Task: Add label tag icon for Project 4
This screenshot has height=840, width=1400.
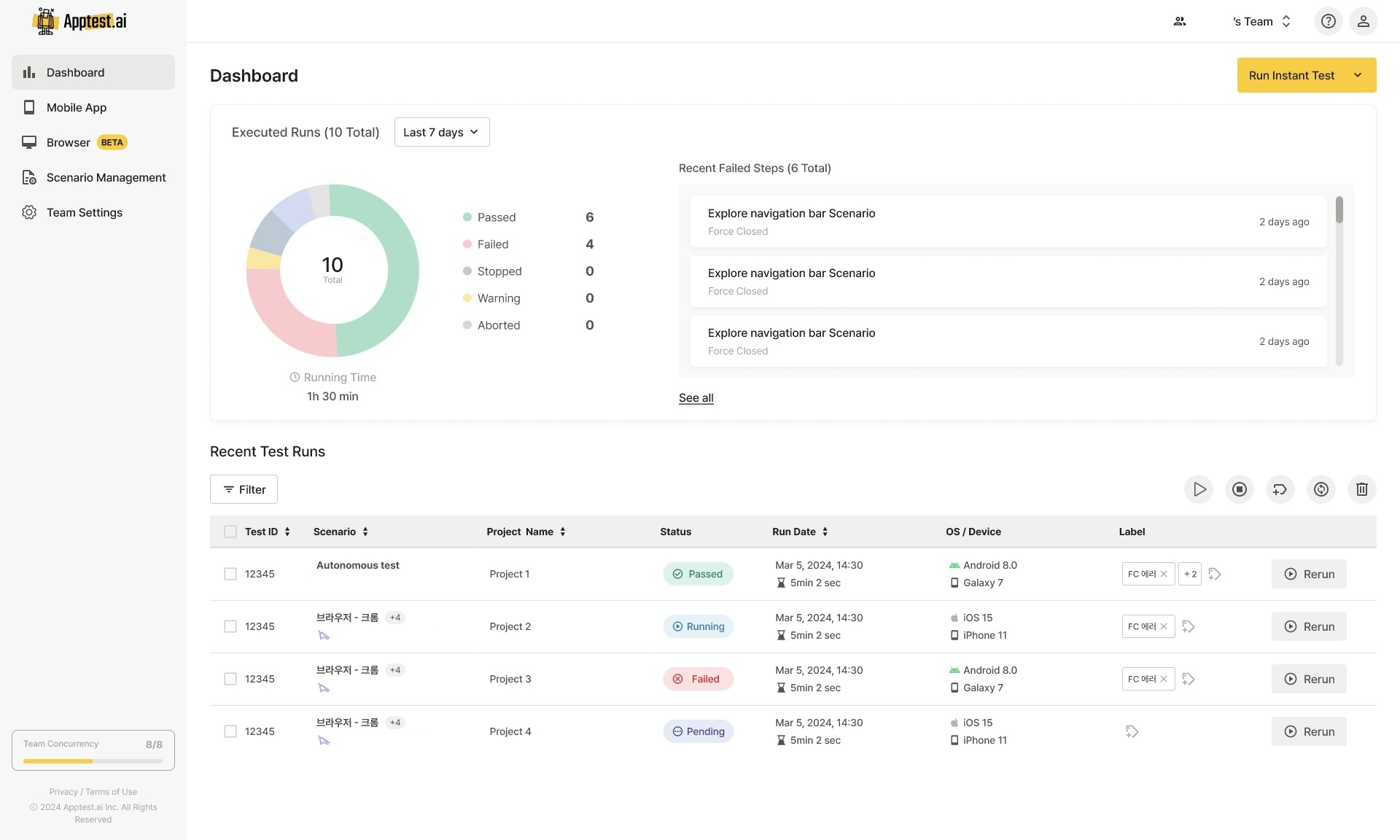Action: pyautogui.click(x=1132, y=731)
